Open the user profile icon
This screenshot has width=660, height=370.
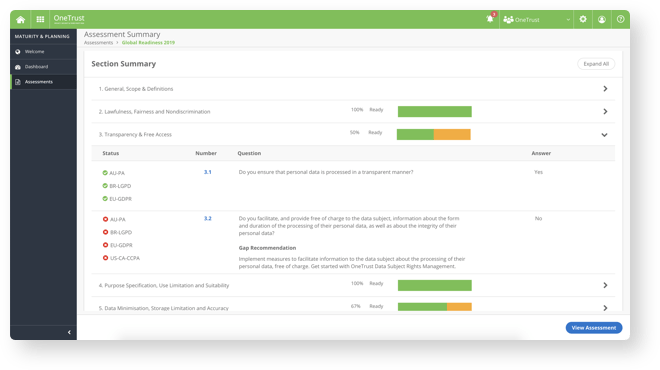(602, 19)
